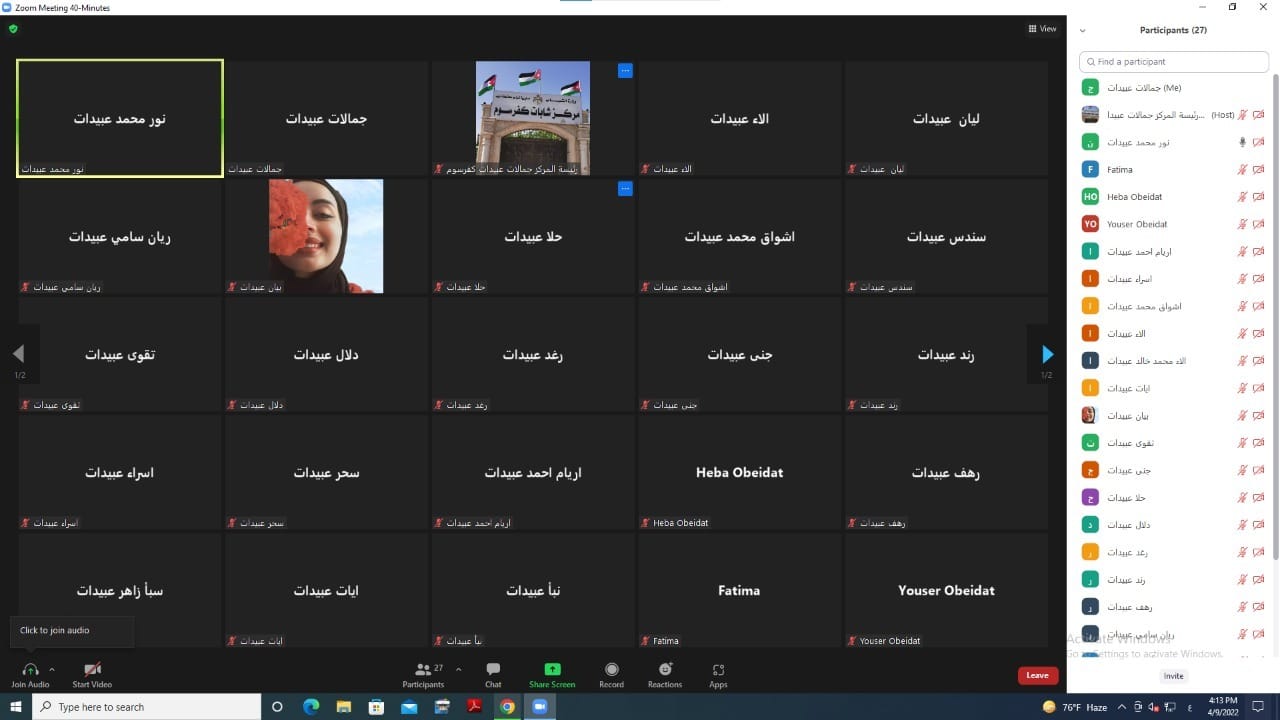This screenshot has width=1280, height=720.
Task: Click the Invite button
Action: coord(1173,676)
